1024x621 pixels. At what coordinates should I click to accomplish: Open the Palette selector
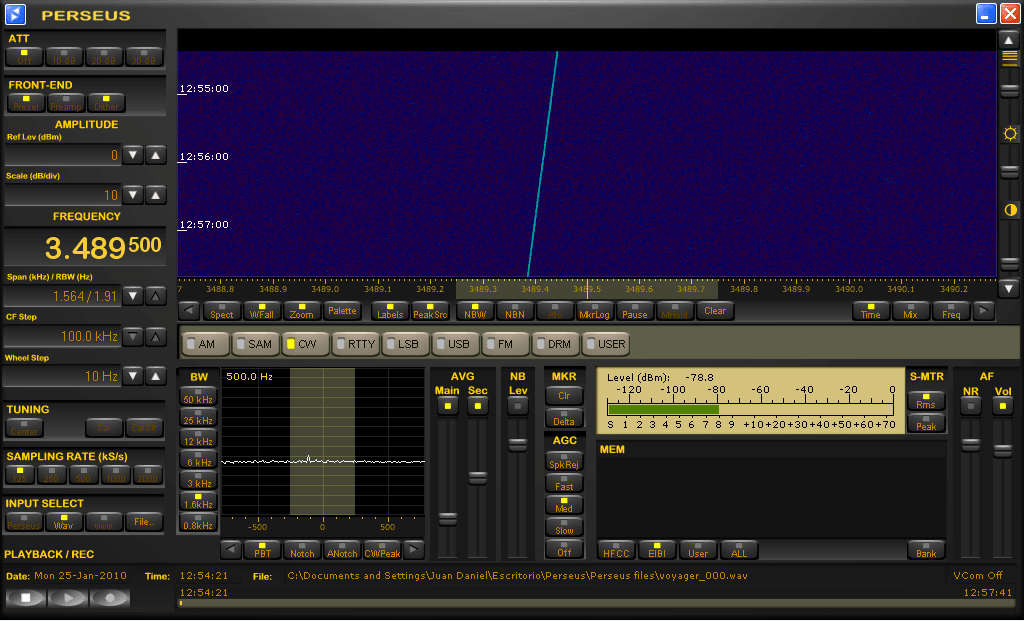[x=342, y=311]
